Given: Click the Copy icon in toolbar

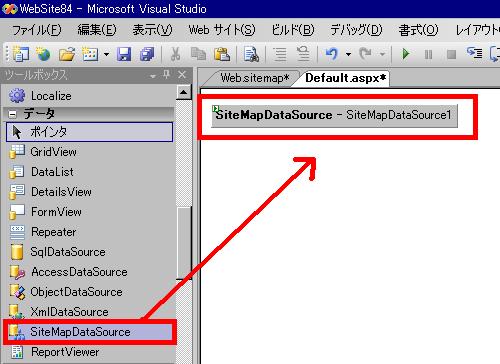Looking at the screenshot, I should click(199, 54).
